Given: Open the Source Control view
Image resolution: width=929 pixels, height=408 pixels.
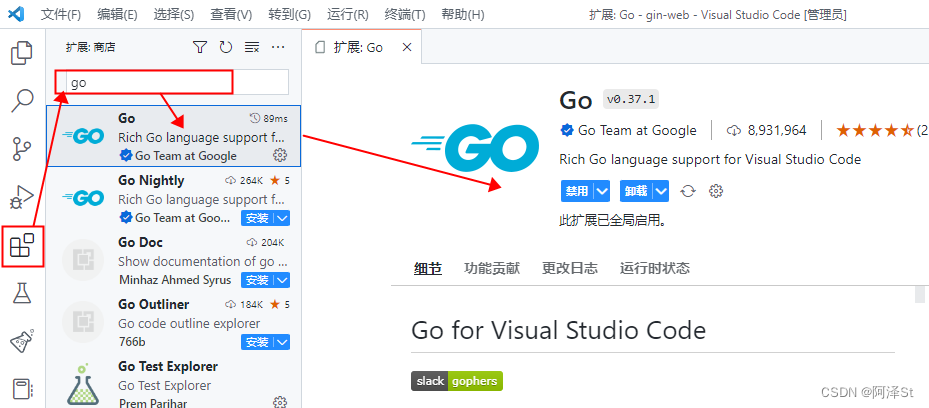Looking at the screenshot, I should [x=23, y=149].
